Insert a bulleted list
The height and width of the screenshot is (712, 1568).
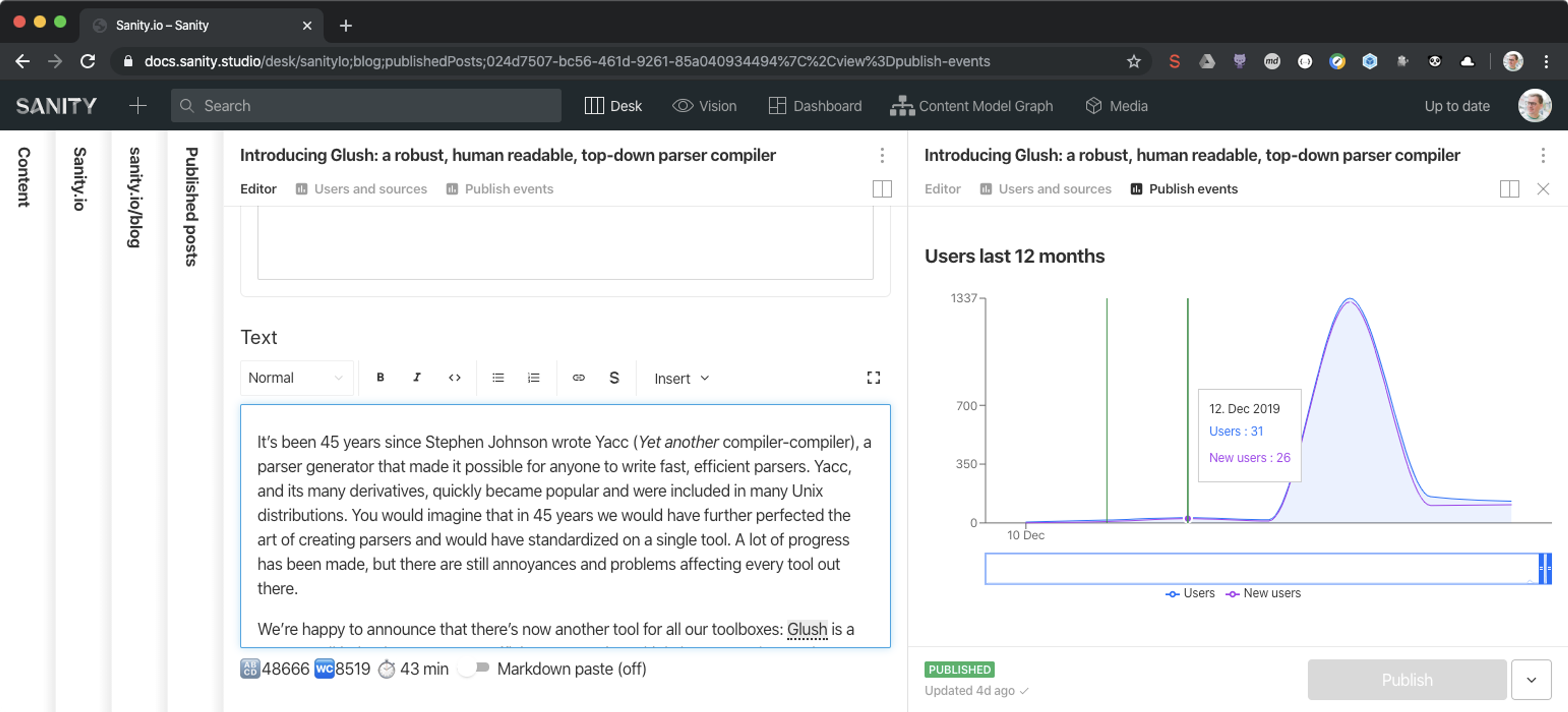(498, 377)
